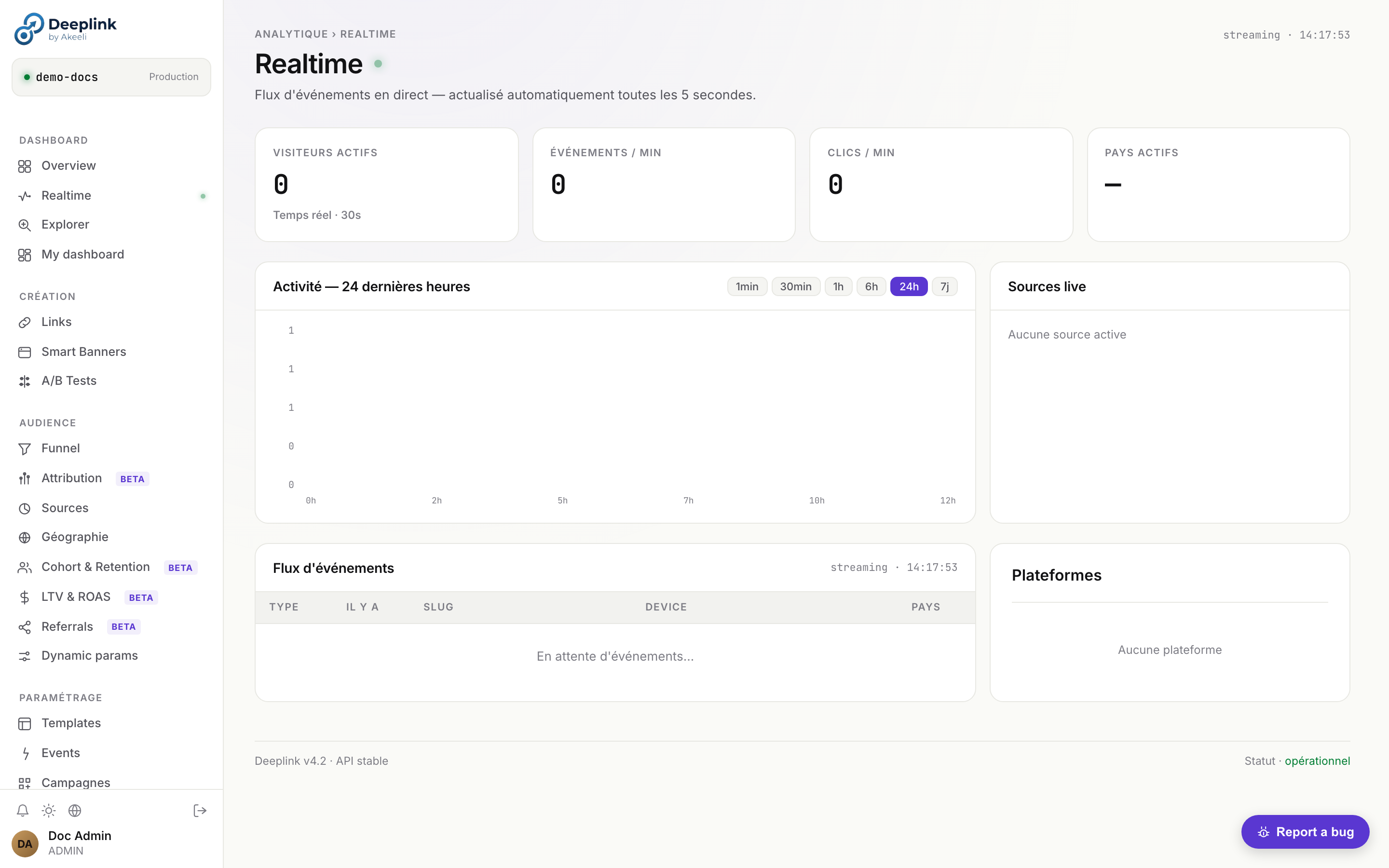This screenshot has width=1389, height=868.
Task: Click ANALYTIQUE breadcrumb link
Action: pos(291,34)
